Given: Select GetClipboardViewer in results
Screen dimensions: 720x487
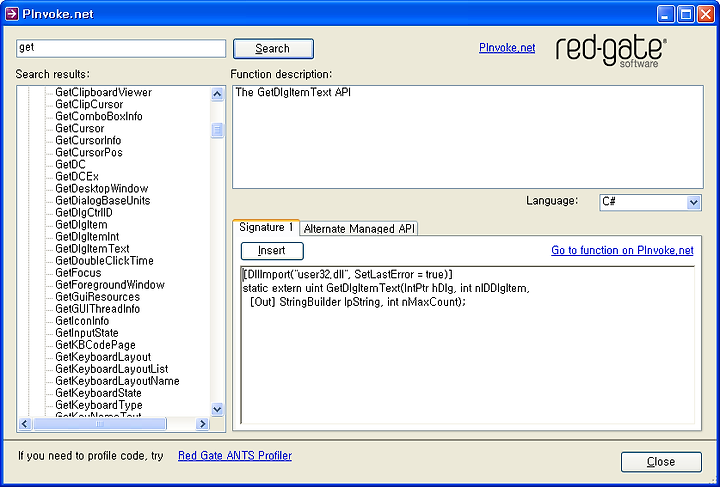Looking at the screenshot, I should click(x=103, y=92).
